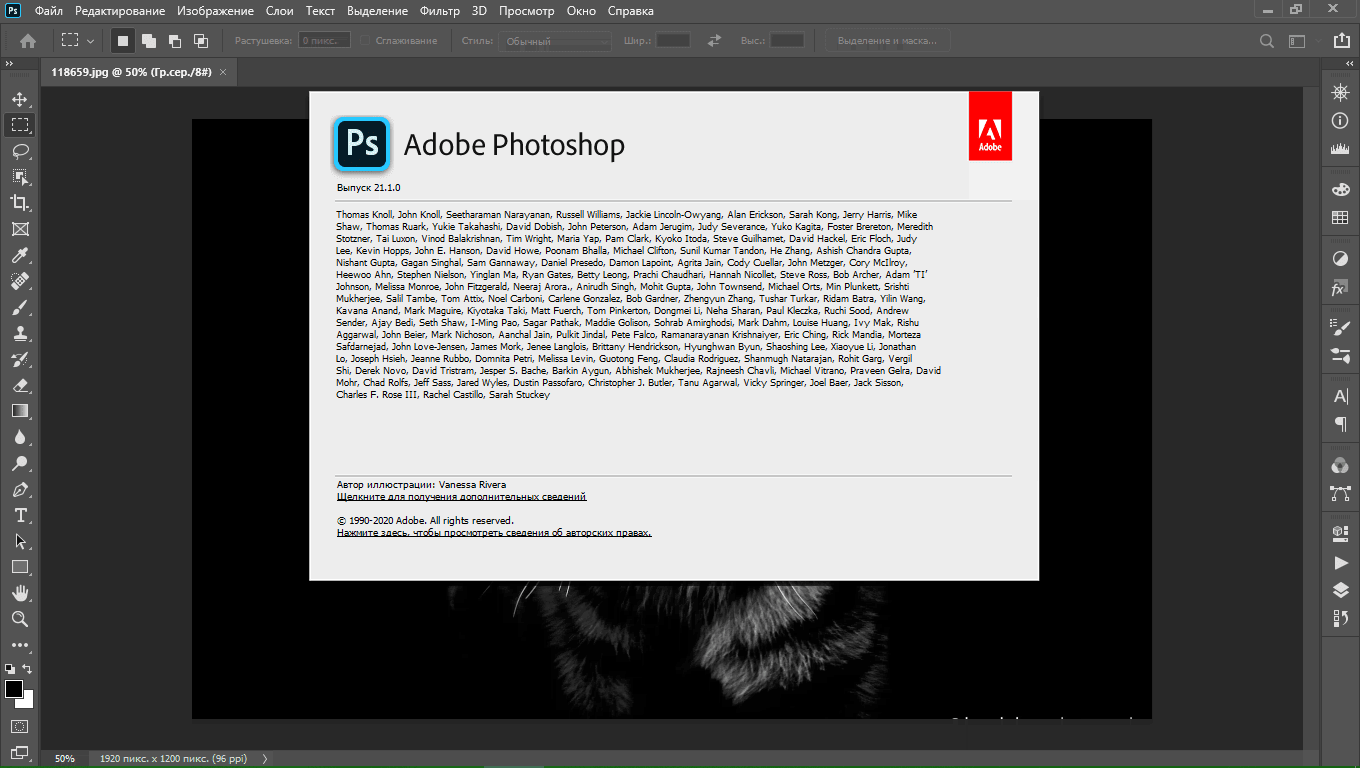Select the Hand tool
Viewport: 1360px width, 768px height.
19,593
